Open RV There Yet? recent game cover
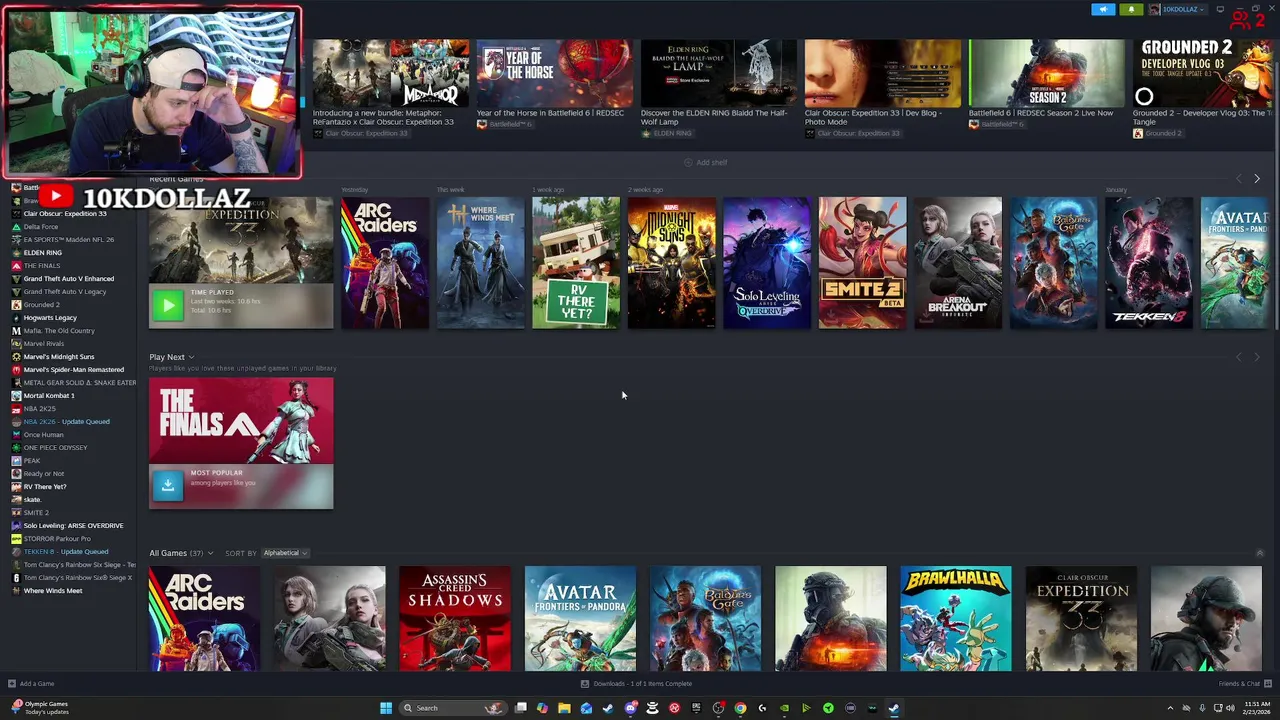The image size is (1280, 720). [576, 263]
